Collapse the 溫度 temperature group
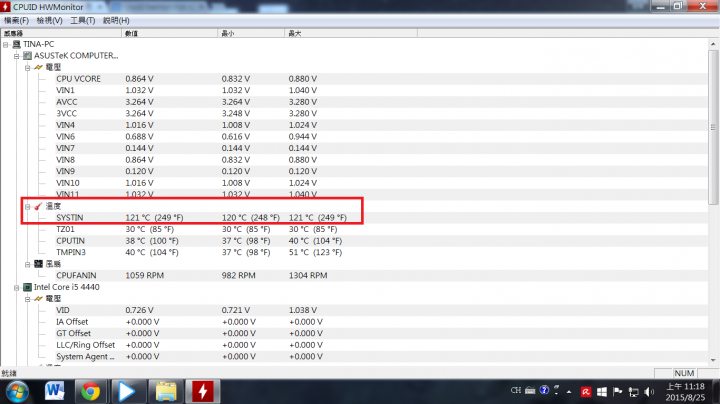The height and width of the screenshot is (404, 720). point(28,207)
